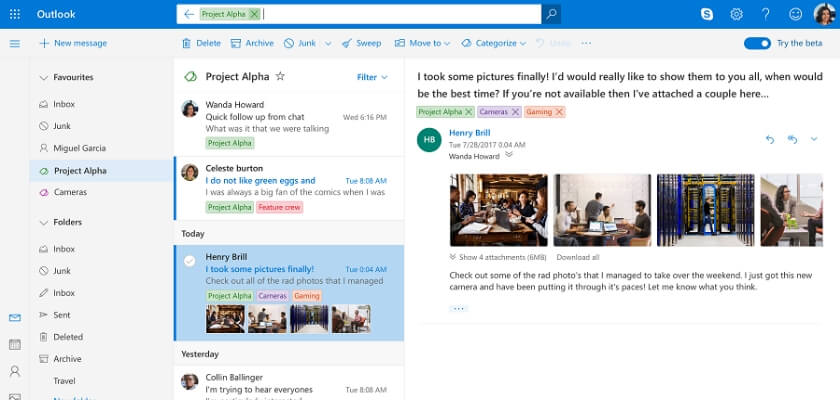
Task: Open the Categorize dropdown
Action: coord(493,43)
